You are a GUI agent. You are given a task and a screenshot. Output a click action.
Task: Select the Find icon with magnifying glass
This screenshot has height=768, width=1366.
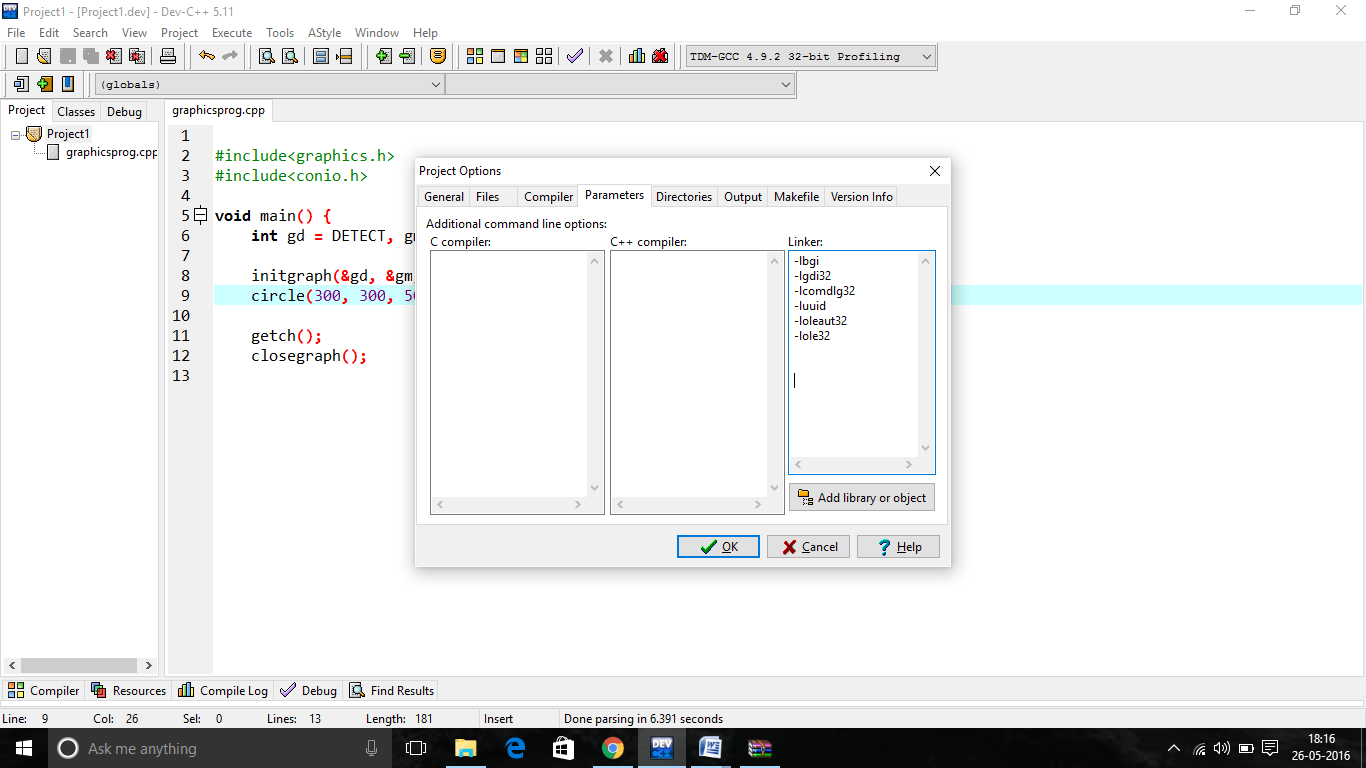[268, 56]
